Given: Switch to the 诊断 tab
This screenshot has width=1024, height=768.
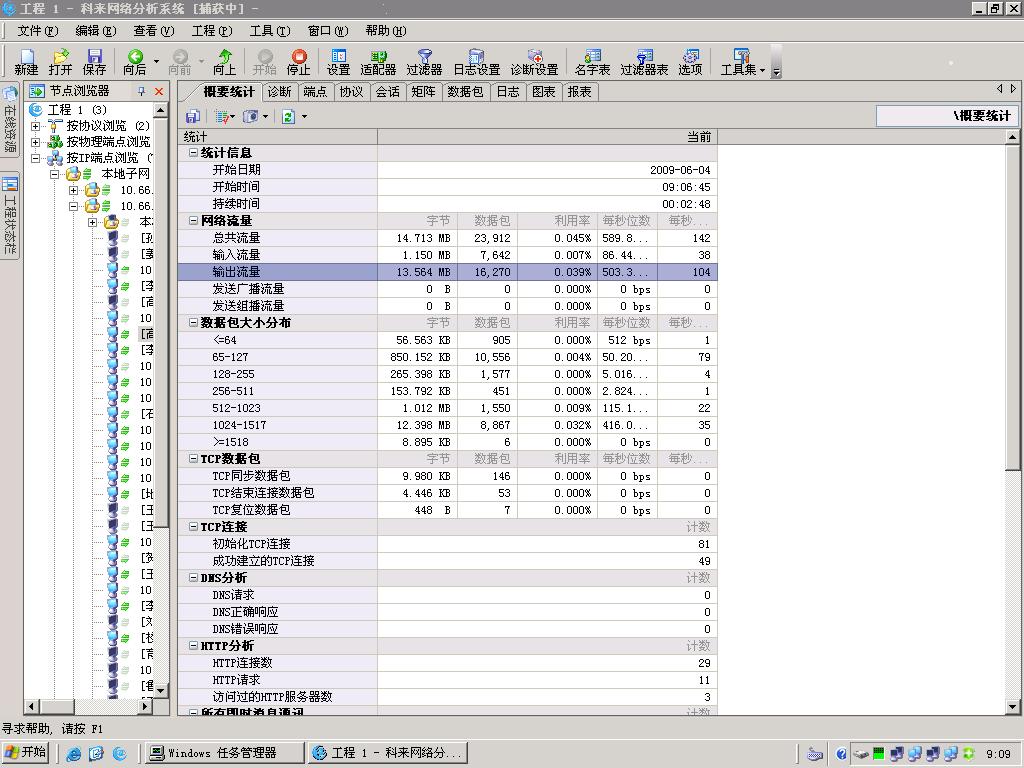Looking at the screenshot, I should click(x=279, y=92).
